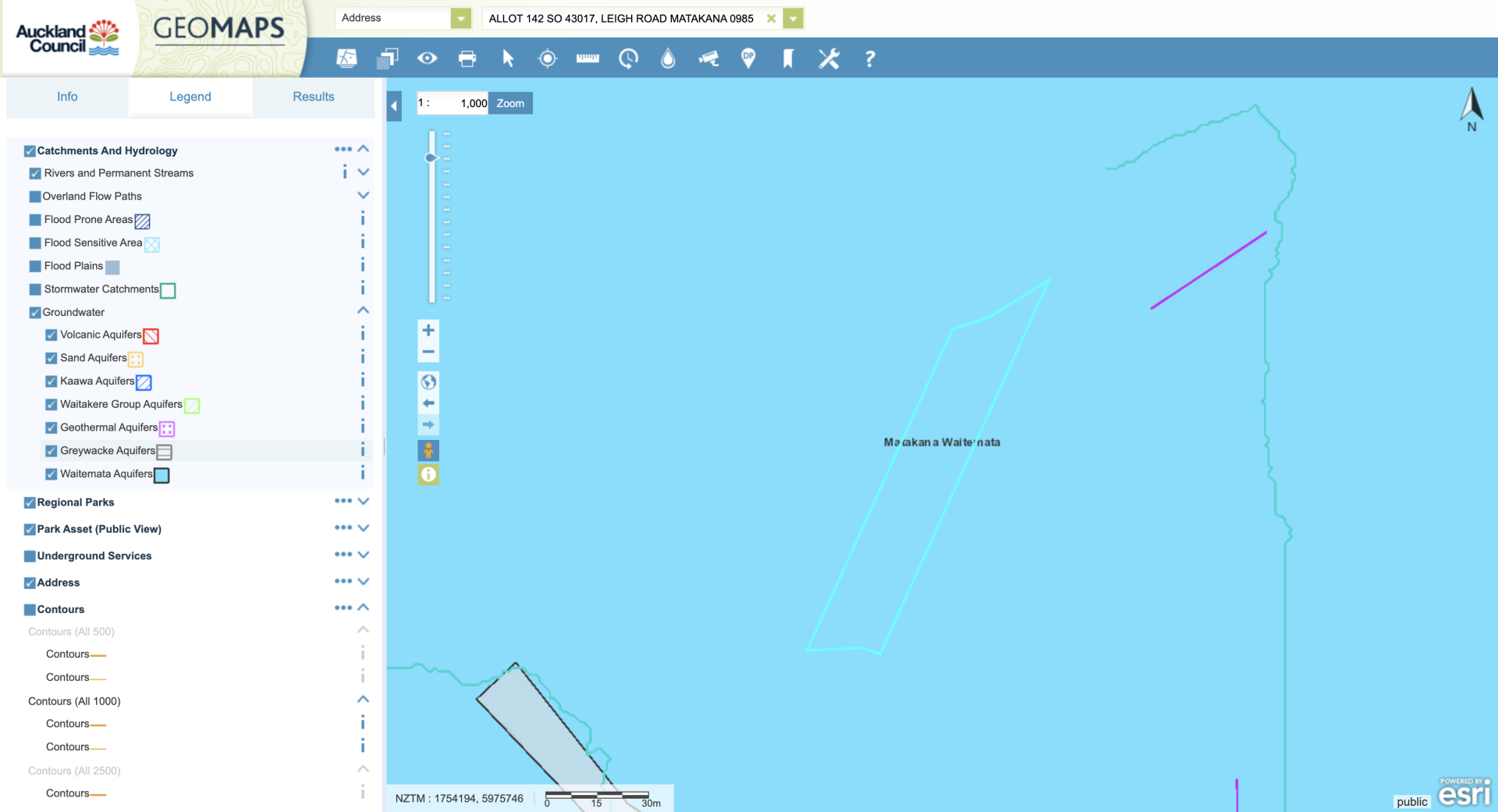The image size is (1498, 812).
Task: Open the wrench and screwdriver tools icon
Action: (x=829, y=59)
